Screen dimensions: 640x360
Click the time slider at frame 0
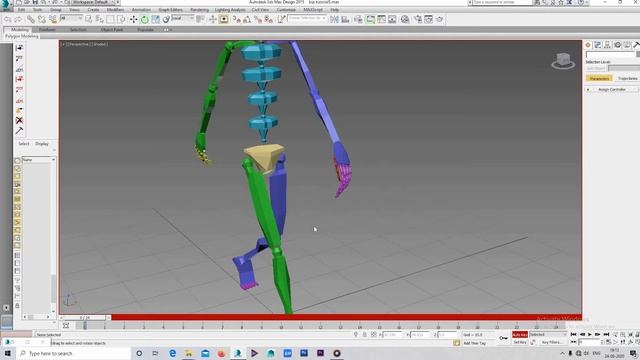click(85, 317)
